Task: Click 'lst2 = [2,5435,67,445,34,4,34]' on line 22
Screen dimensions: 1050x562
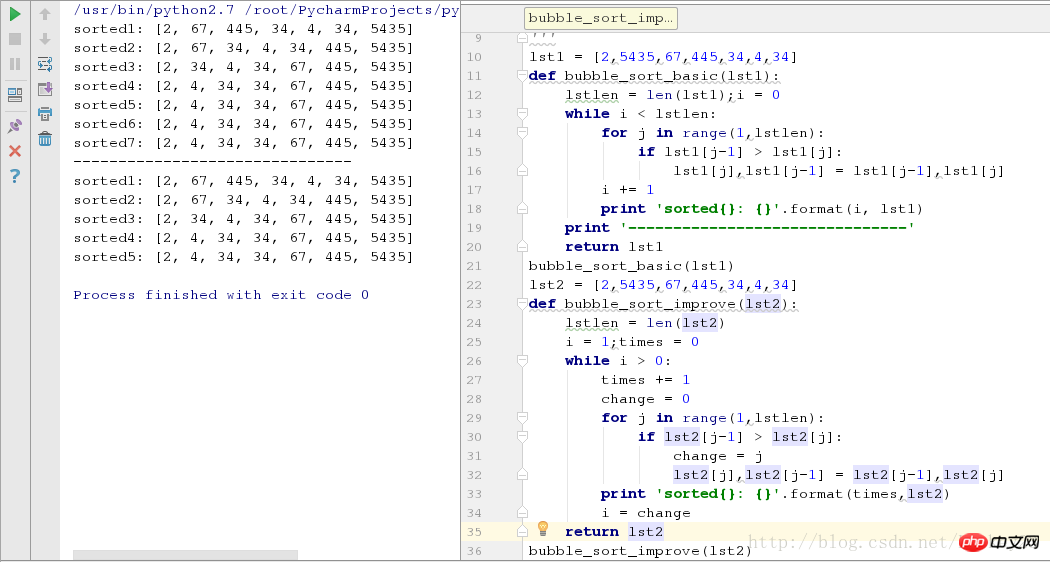Action: [663, 285]
